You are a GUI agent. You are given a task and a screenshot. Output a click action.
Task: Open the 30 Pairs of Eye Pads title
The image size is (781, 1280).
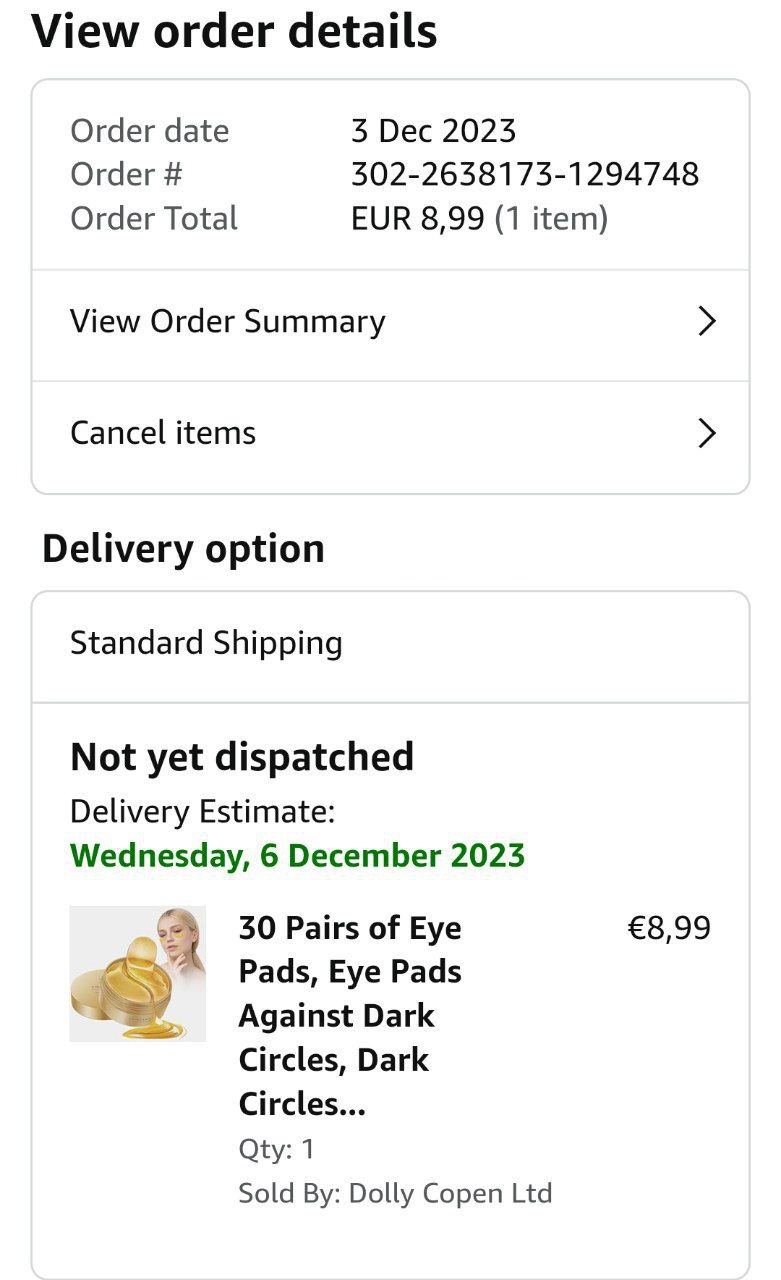coord(350,1015)
